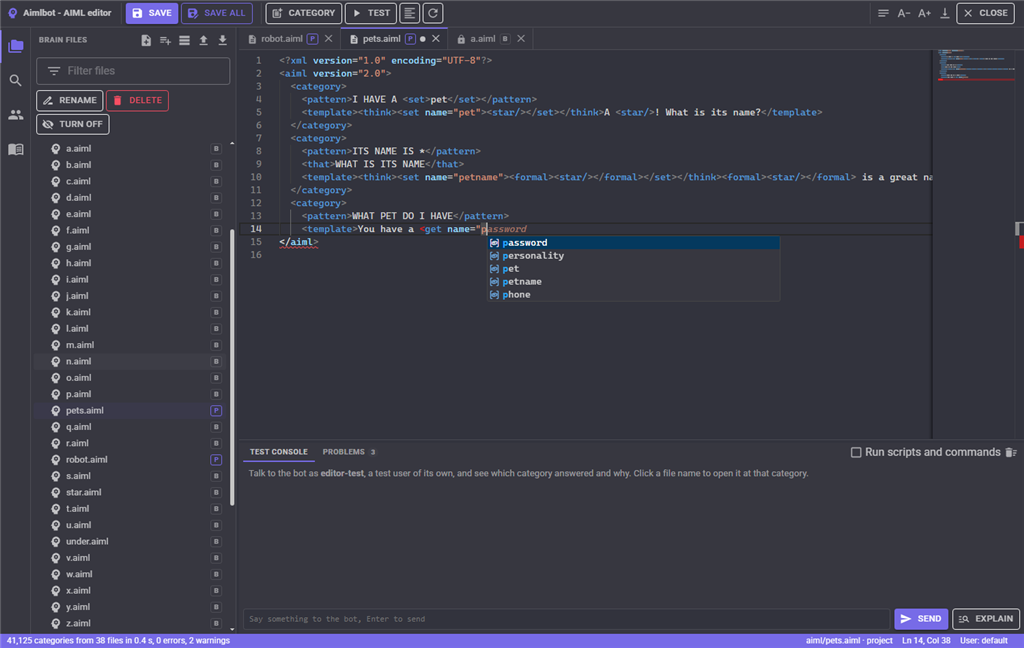The height and width of the screenshot is (648, 1024).
Task: Close the robot.aiml tab
Action: pyautogui.click(x=328, y=39)
